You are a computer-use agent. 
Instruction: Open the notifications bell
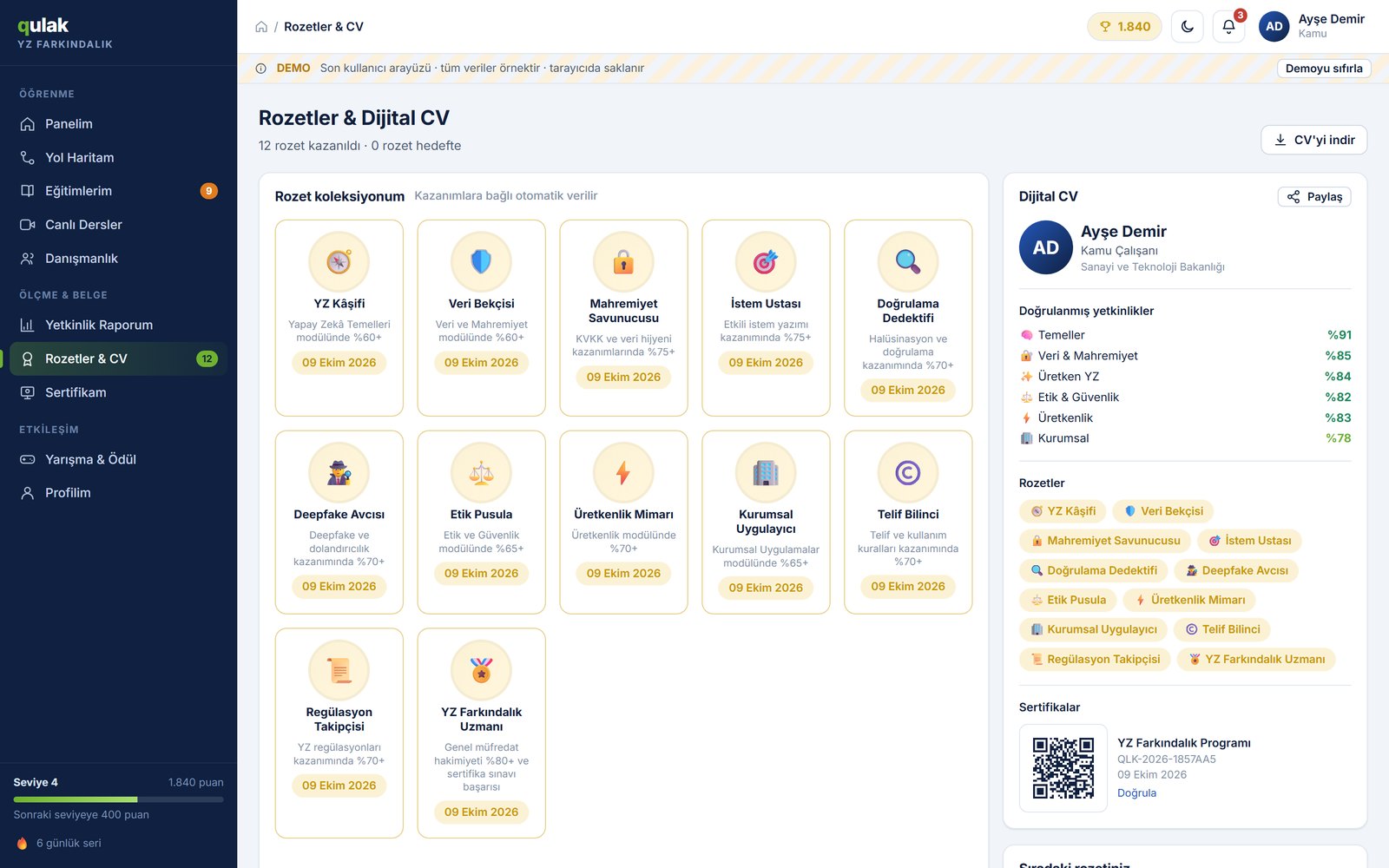click(1228, 27)
